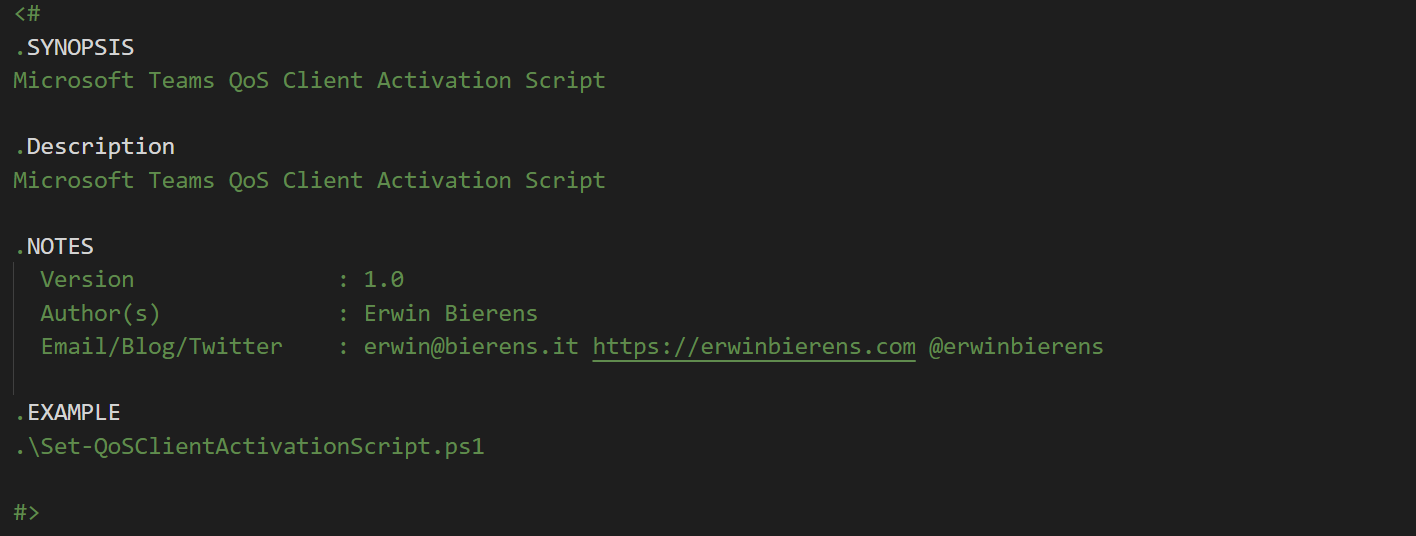Click the .EXAMPLE help keyword
Image resolution: width=1416 pixels, height=536 pixels.
(67, 413)
